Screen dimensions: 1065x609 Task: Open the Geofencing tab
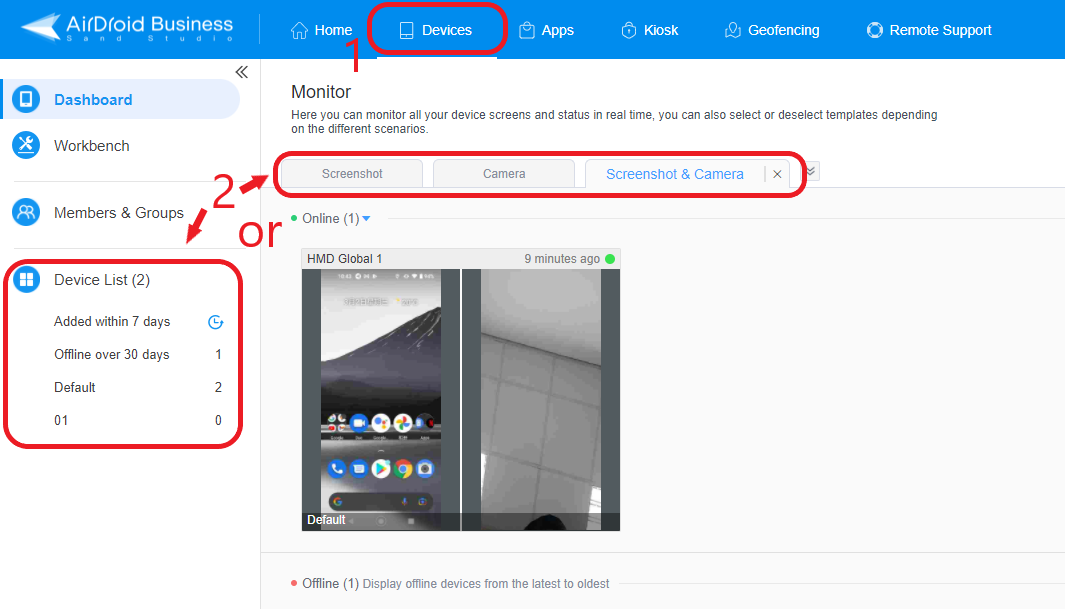772,30
